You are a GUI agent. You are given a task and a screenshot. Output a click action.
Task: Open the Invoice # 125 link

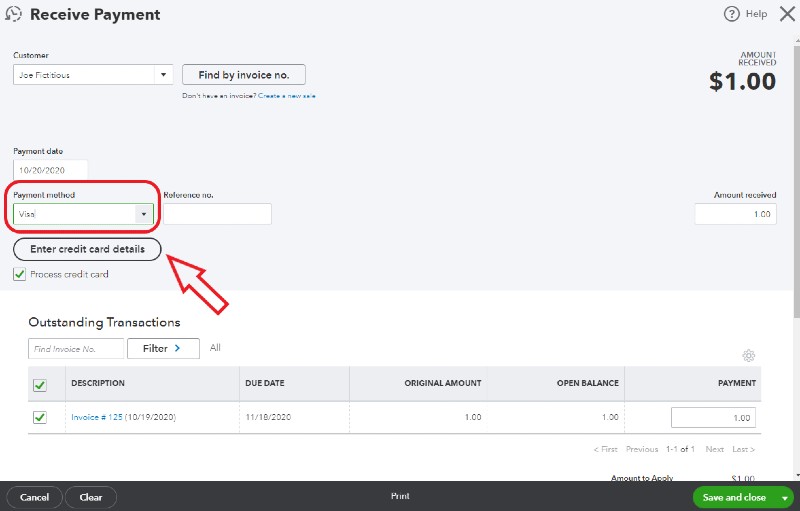tap(97, 417)
